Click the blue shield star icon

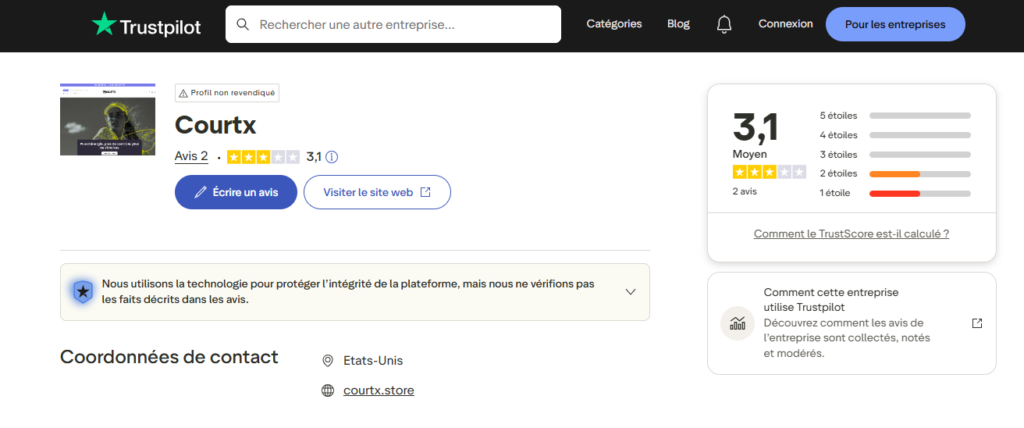point(83,292)
